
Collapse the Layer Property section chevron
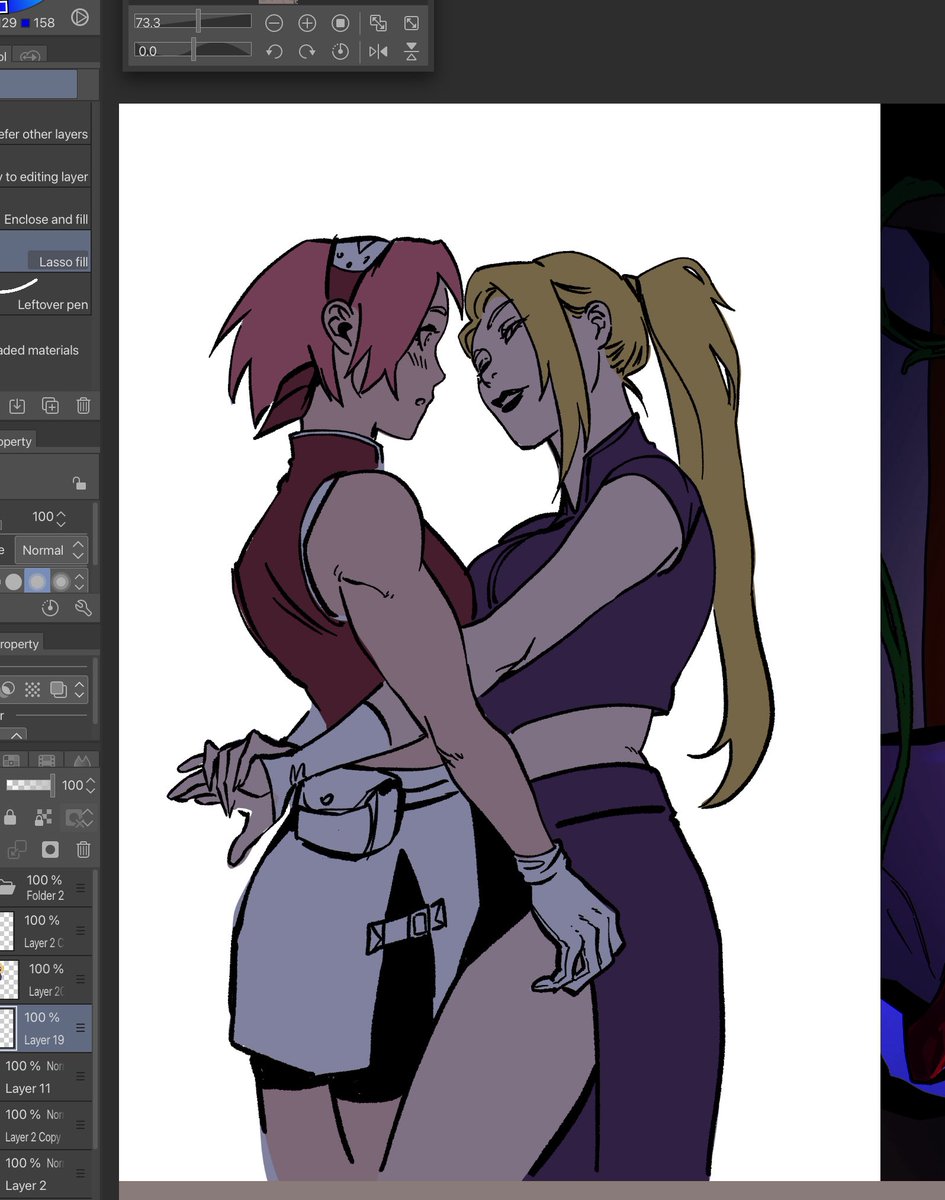tap(16, 735)
